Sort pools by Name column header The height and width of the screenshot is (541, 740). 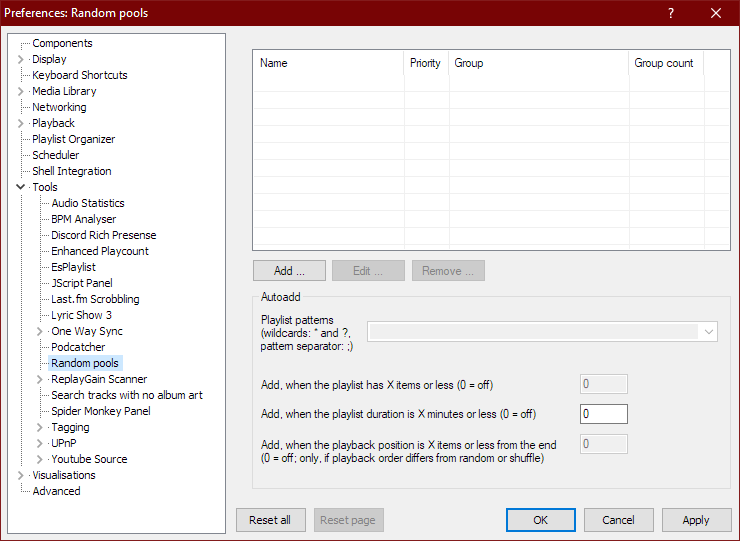pyautogui.click(x=328, y=63)
